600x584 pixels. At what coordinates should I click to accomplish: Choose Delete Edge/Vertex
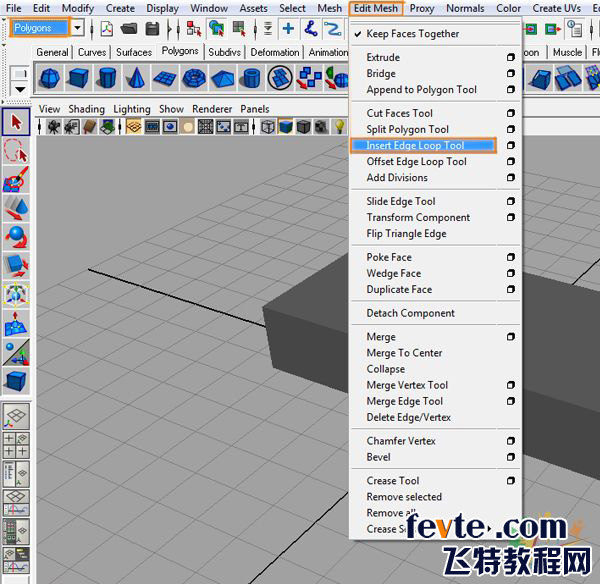tap(408, 417)
